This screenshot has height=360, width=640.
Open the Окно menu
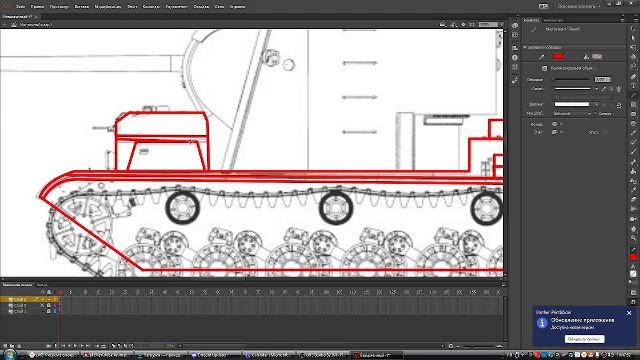tap(220, 7)
